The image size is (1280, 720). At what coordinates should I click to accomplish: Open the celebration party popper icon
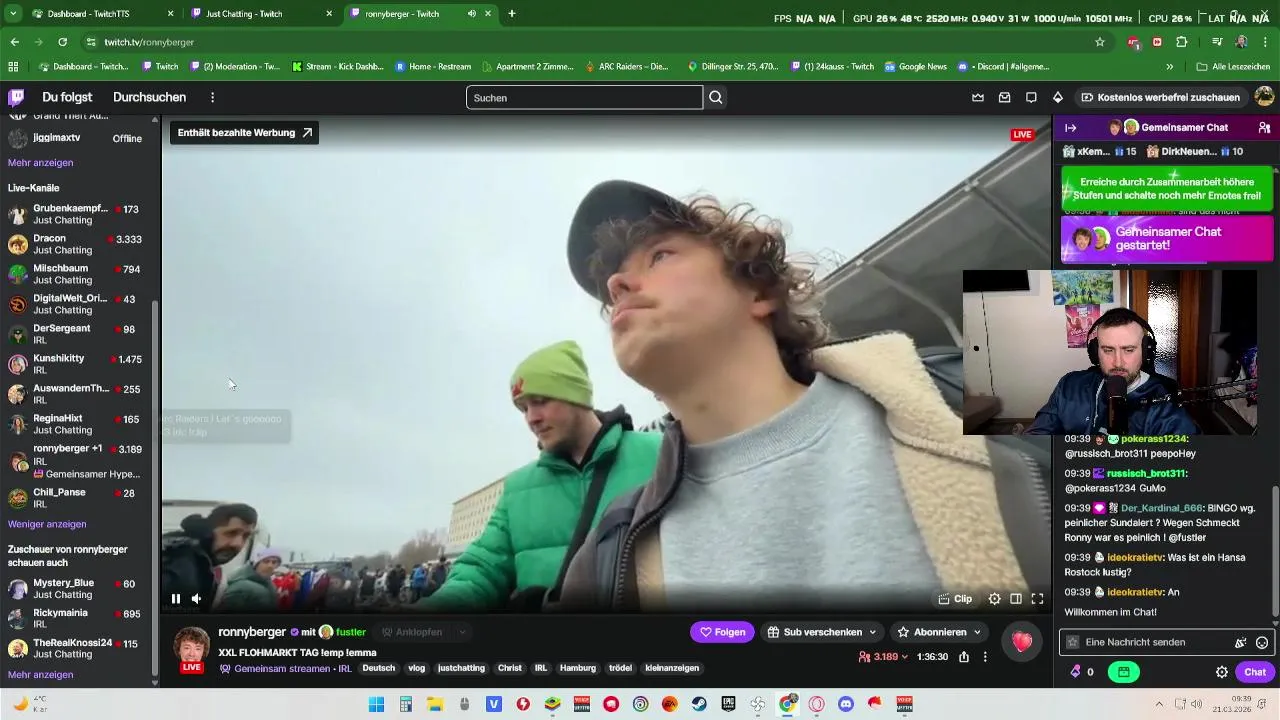point(1241,642)
